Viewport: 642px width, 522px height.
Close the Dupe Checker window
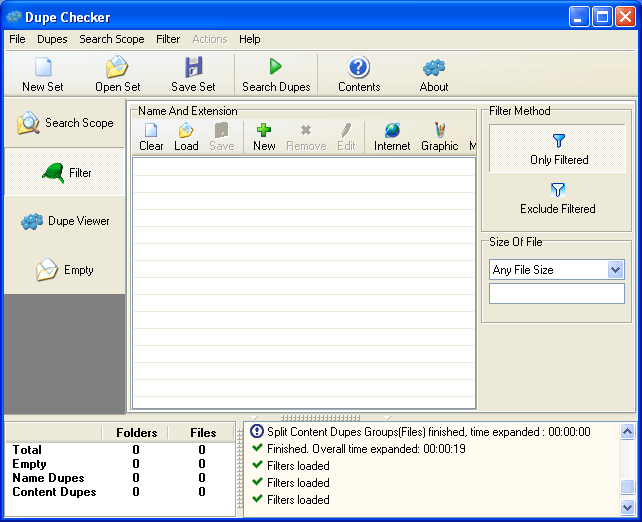click(625, 17)
